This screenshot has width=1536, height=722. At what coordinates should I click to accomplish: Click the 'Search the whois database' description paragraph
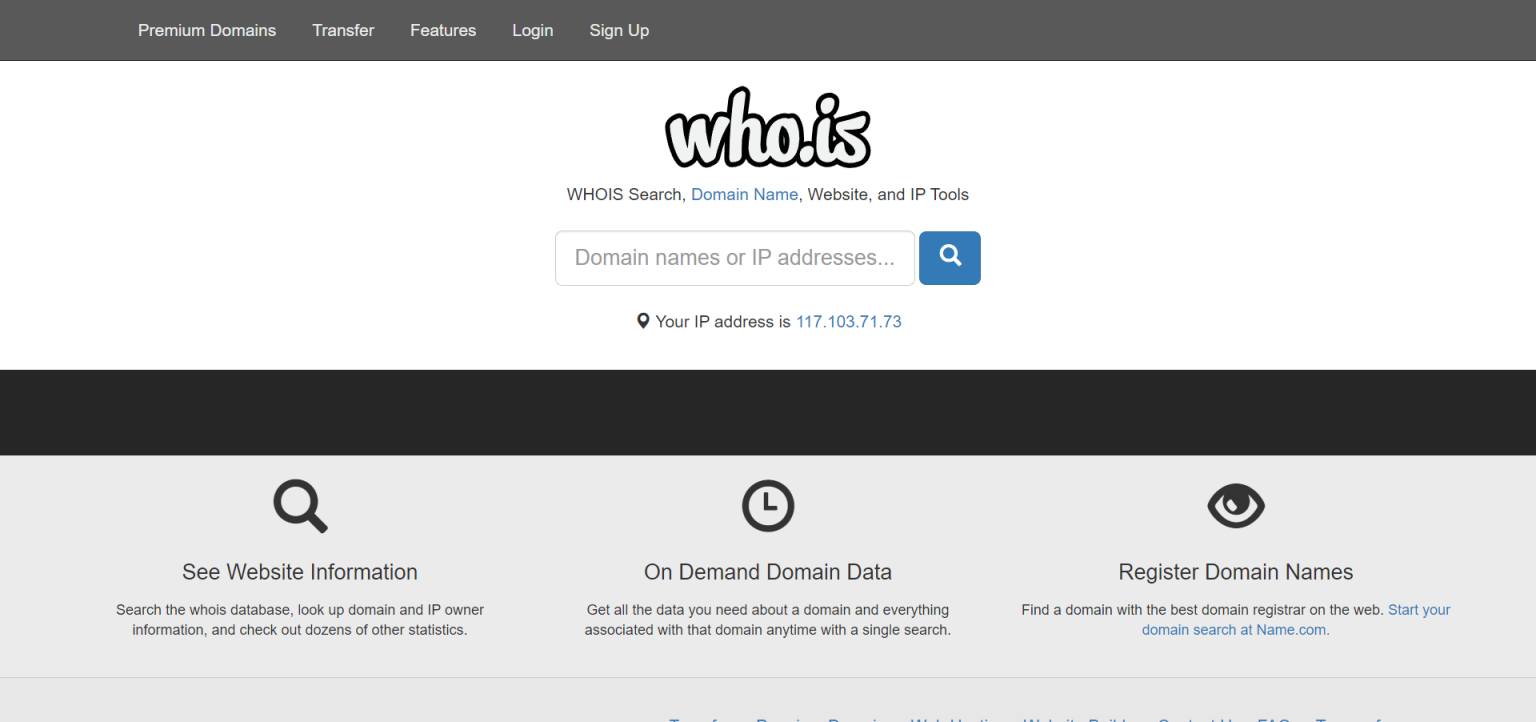300,620
